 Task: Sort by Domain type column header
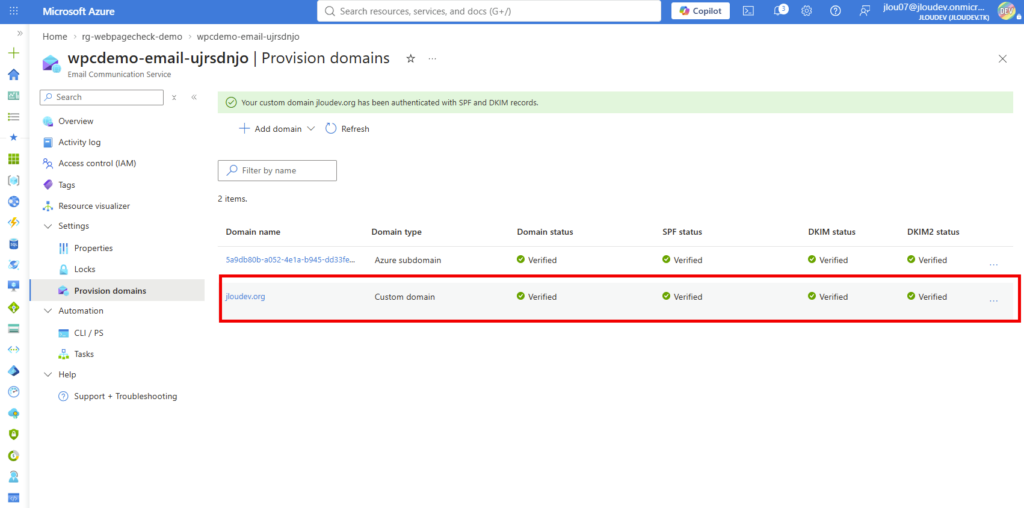396,232
